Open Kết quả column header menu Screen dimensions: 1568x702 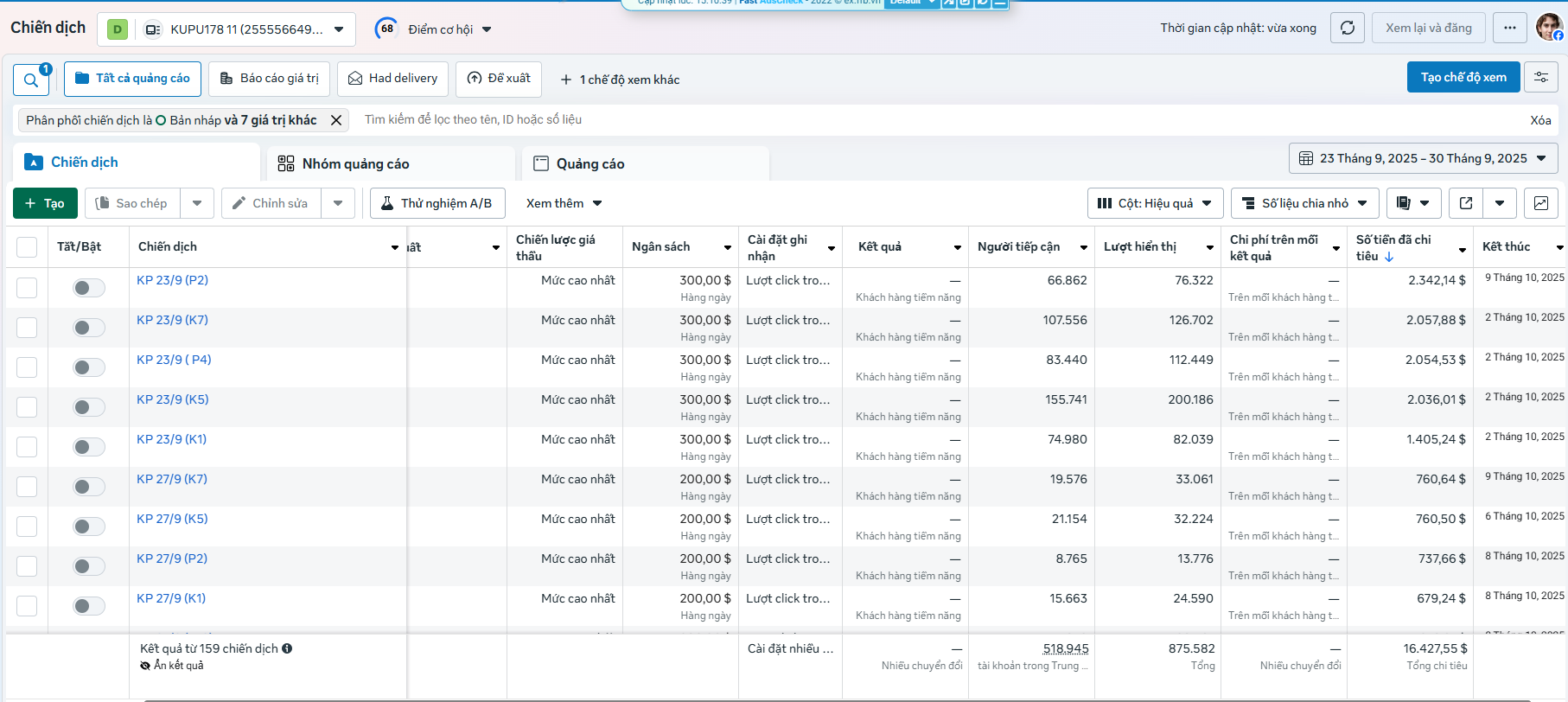[957, 248]
